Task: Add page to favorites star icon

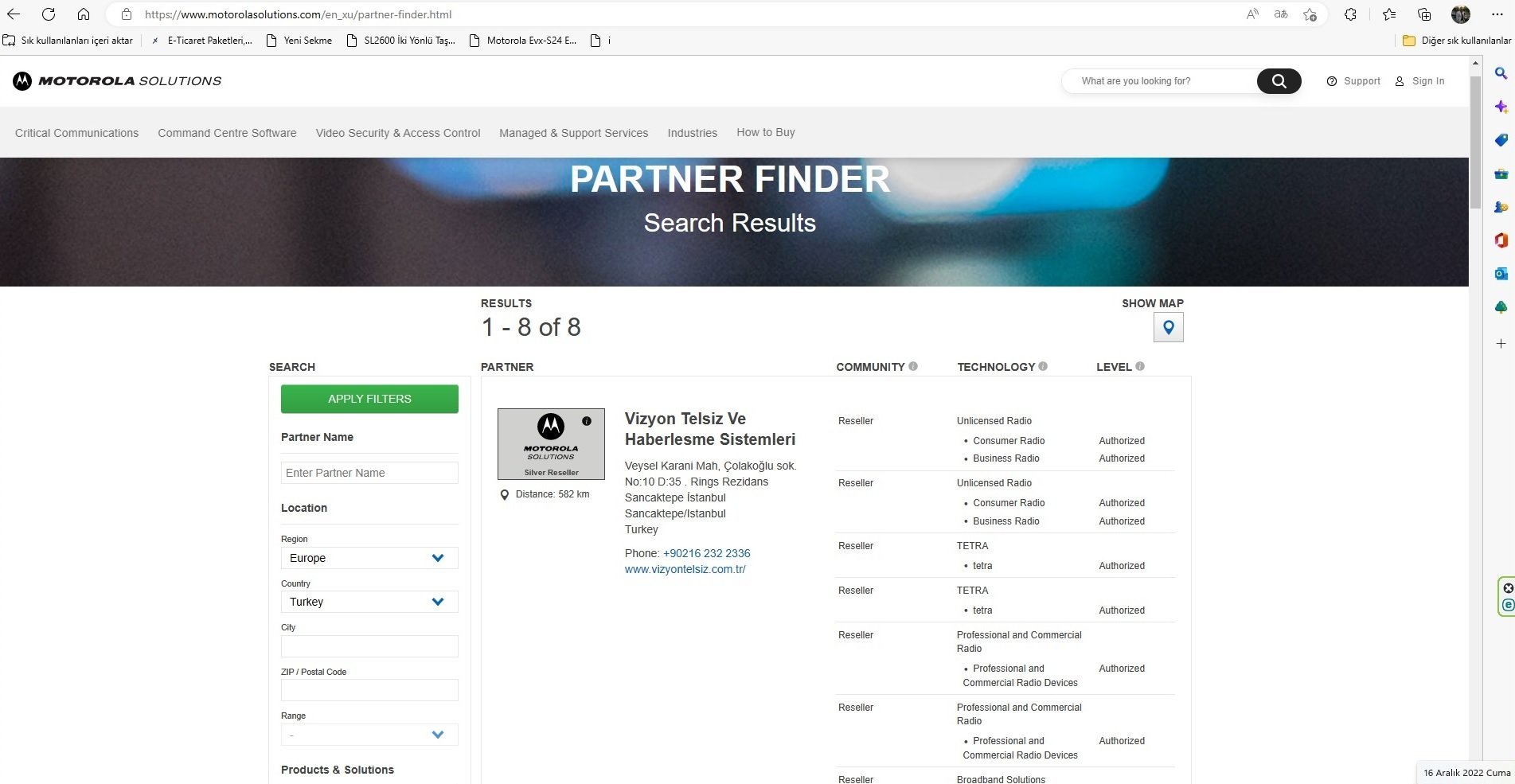Action: coord(1310,14)
